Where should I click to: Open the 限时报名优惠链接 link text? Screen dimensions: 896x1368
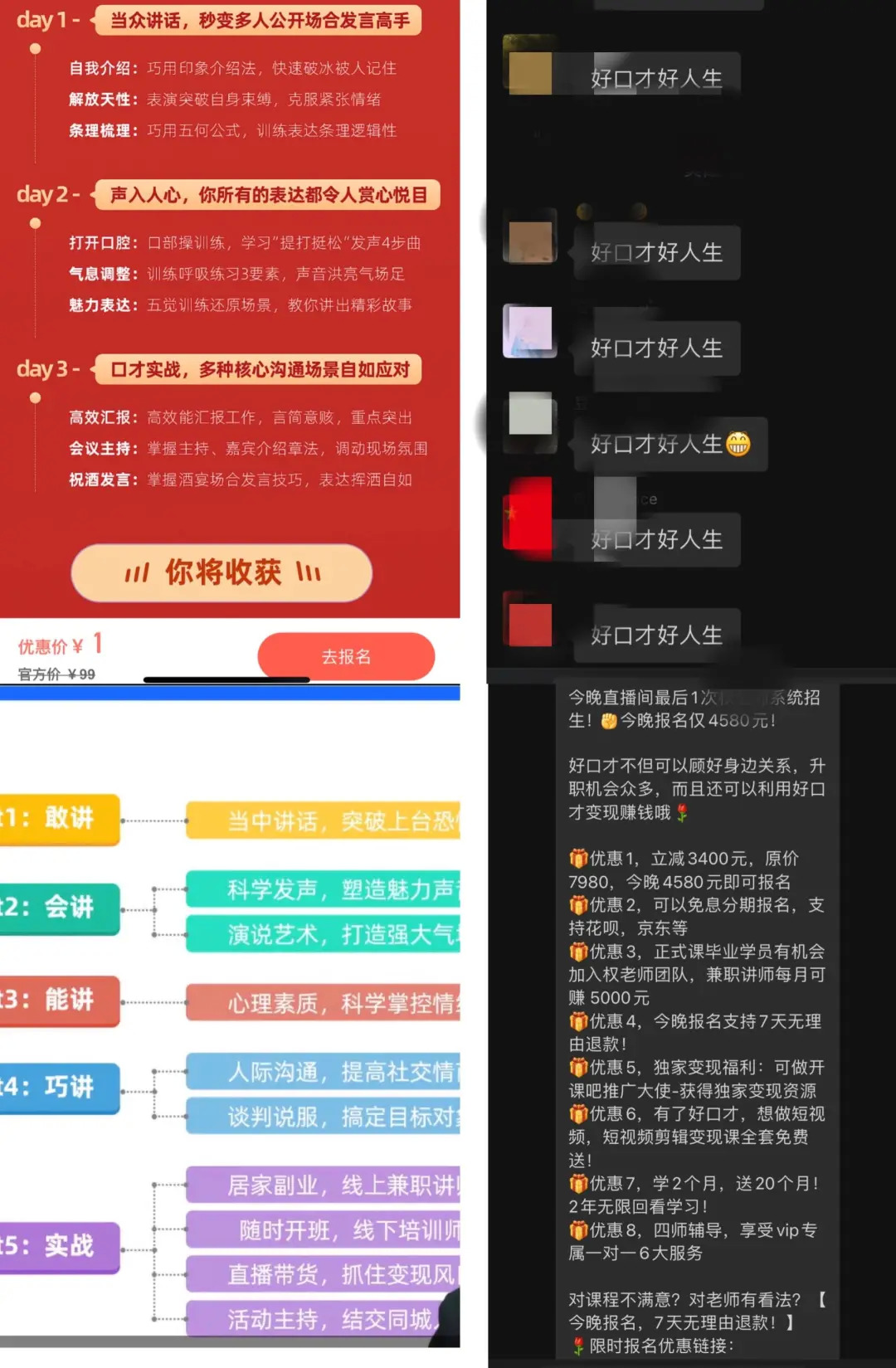pyautogui.click(x=661, y=1346)
